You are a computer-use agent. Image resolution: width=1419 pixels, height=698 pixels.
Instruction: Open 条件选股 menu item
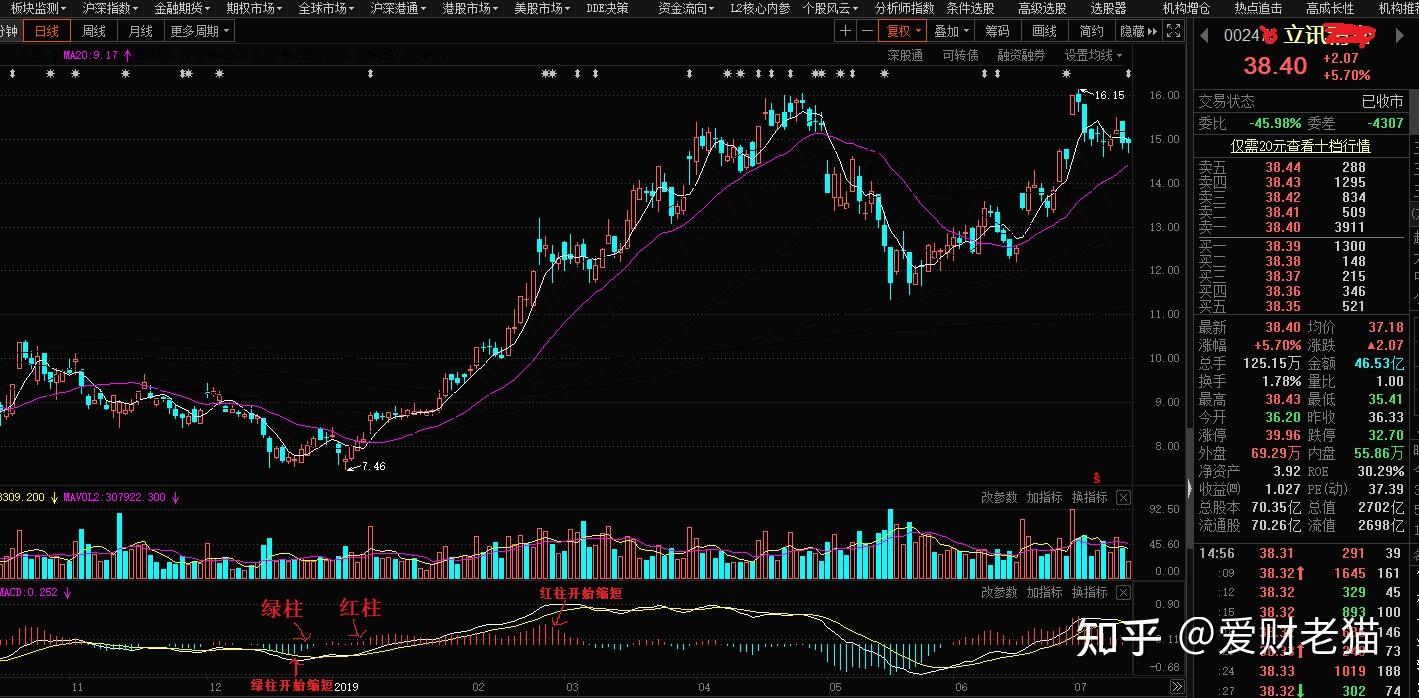click(x=970, y=8)
